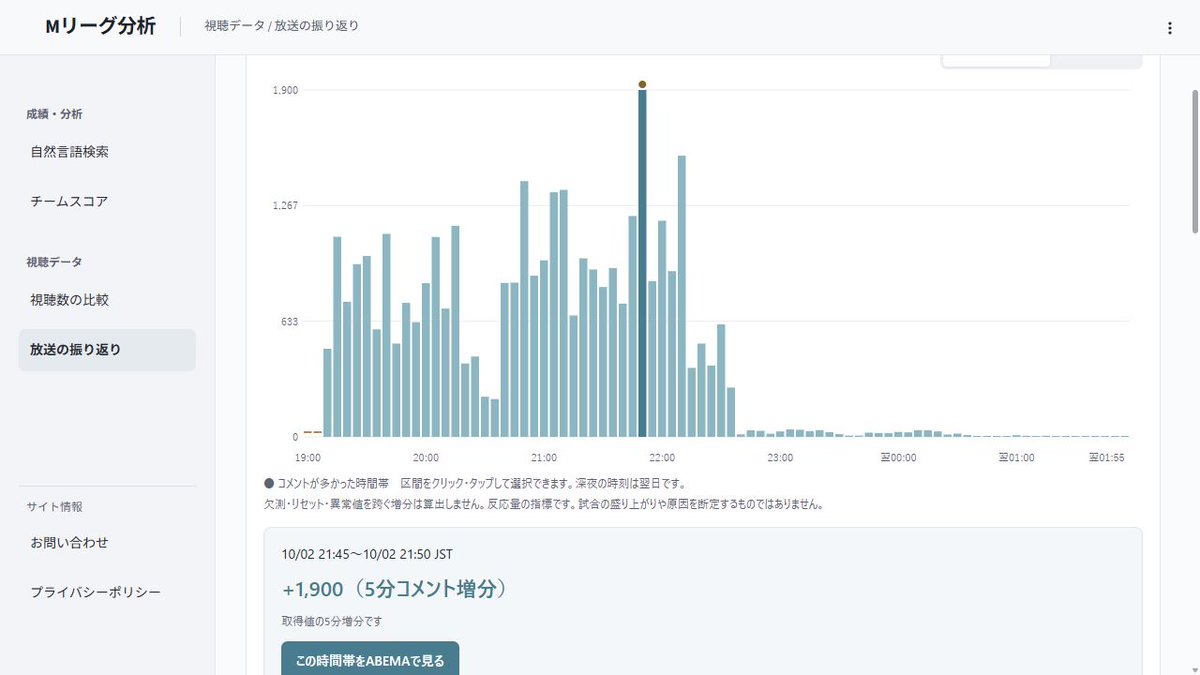Screen dimensions: 1200x675
Task: Open 自然言語検索 in the sidebar
Action: [107, 152]
